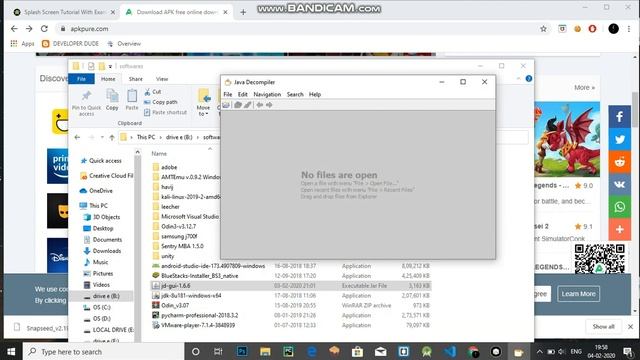
Task: Click the Forward arrow in Java Decompiler toolbar
Action: click(x=269, y=105)
